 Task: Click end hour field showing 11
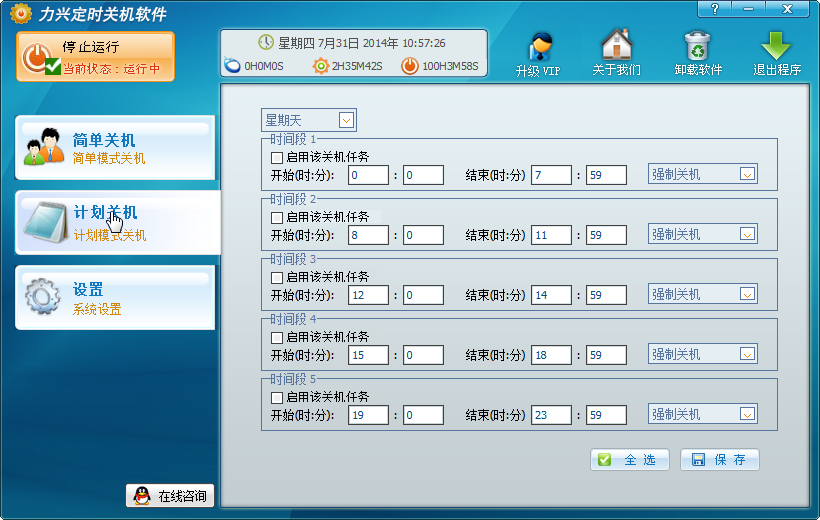(x=551, y=235)
